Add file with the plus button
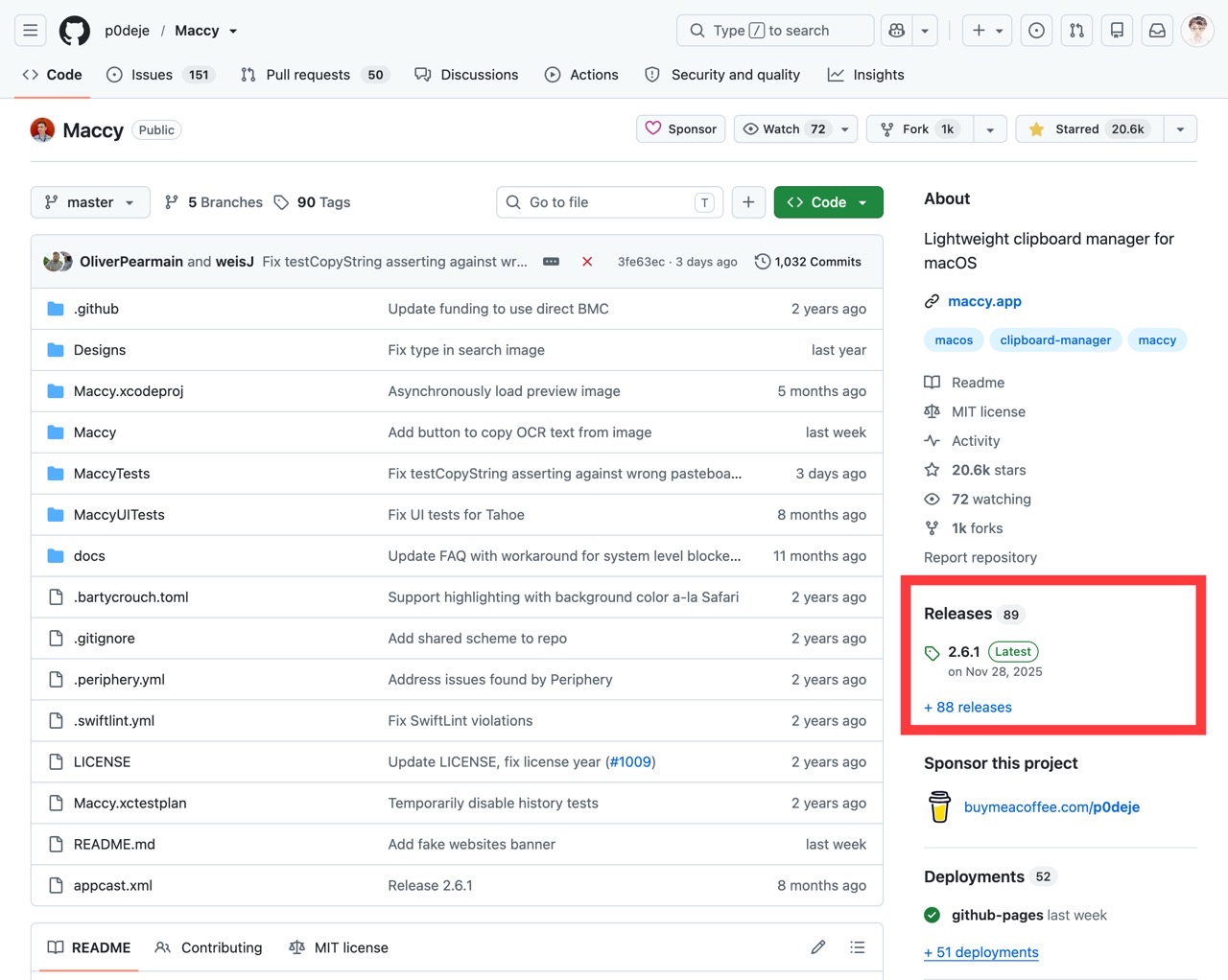Screen dimensions: 1228x980 [748, 202]
